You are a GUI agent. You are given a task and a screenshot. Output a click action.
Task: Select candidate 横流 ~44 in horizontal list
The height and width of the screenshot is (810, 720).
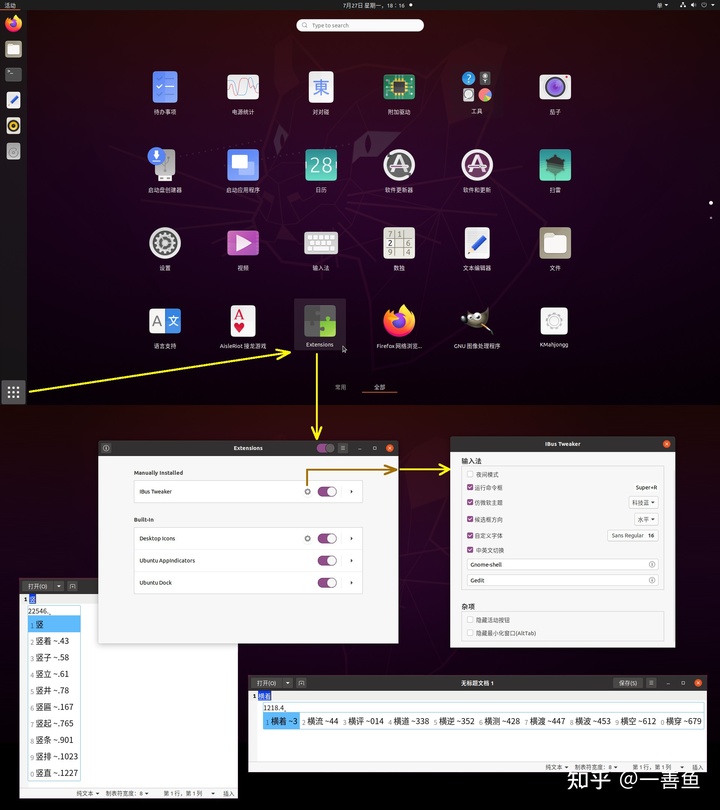320,721
